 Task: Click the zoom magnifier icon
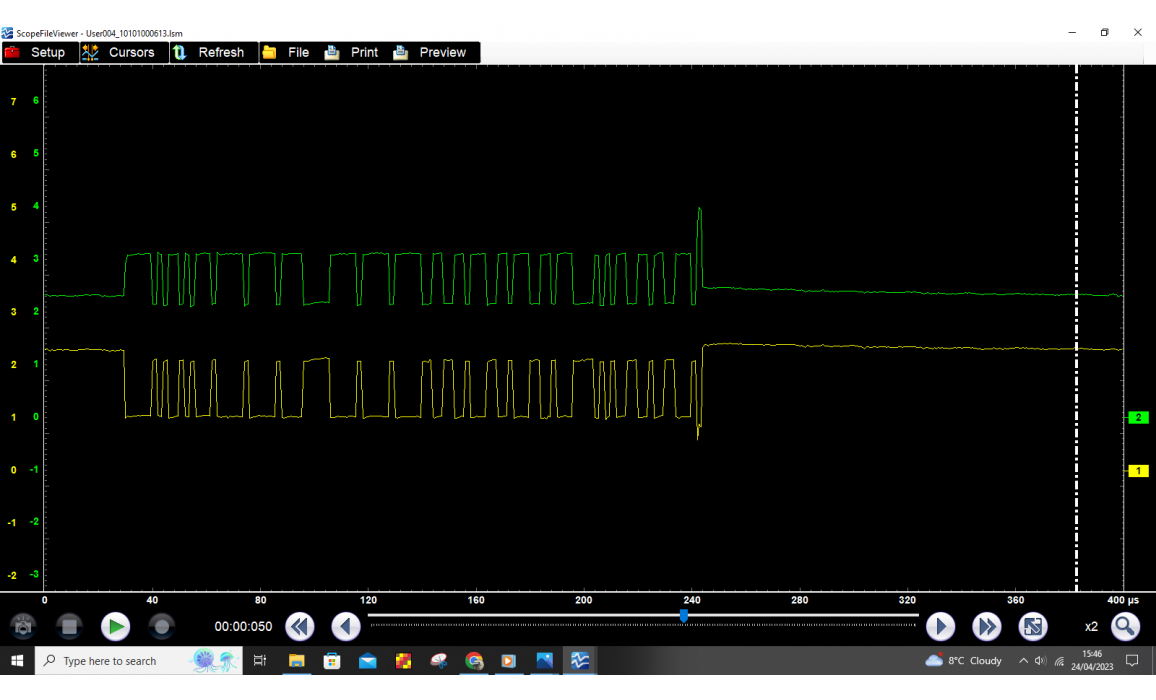pyautogui.click(x=1125, y=626)
